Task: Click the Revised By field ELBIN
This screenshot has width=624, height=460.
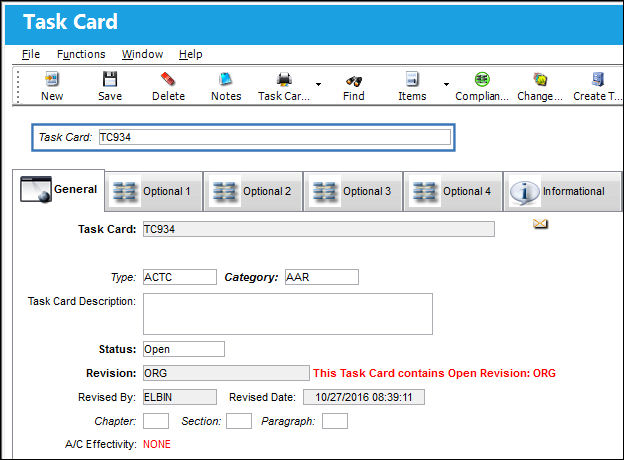Action: click(180, 397)
